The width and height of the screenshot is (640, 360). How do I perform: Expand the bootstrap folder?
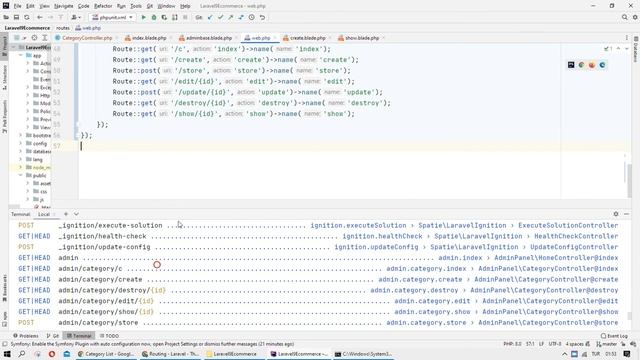coord(21,135)
